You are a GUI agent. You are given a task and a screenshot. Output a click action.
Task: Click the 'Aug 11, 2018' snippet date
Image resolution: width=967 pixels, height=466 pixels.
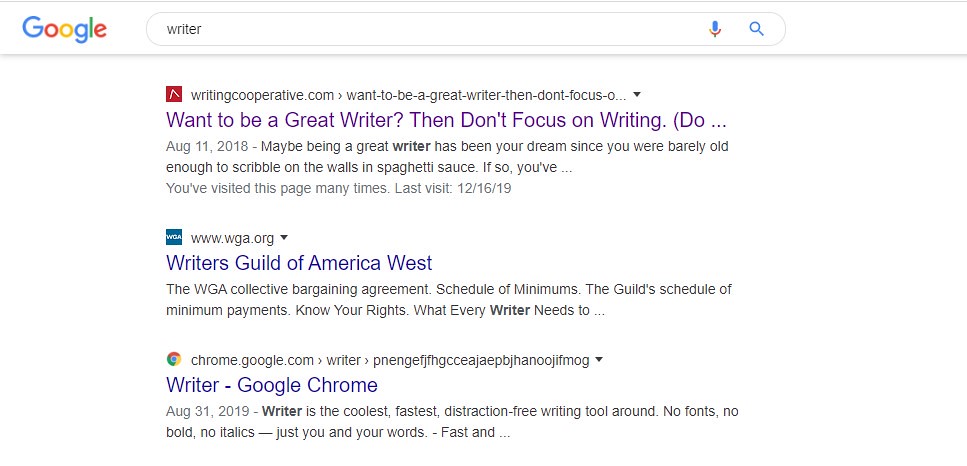click(x=207, y=147)
